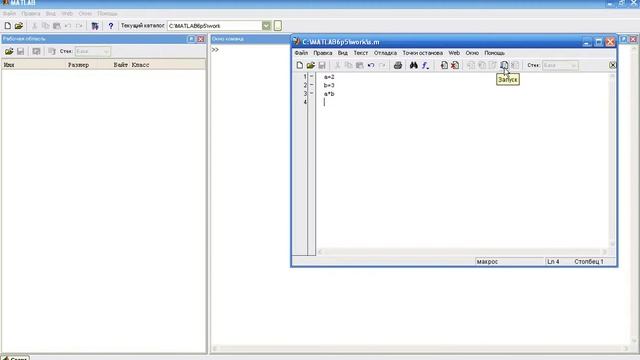
Task: Place cursor on line a*b
Action: coord(329,94)
